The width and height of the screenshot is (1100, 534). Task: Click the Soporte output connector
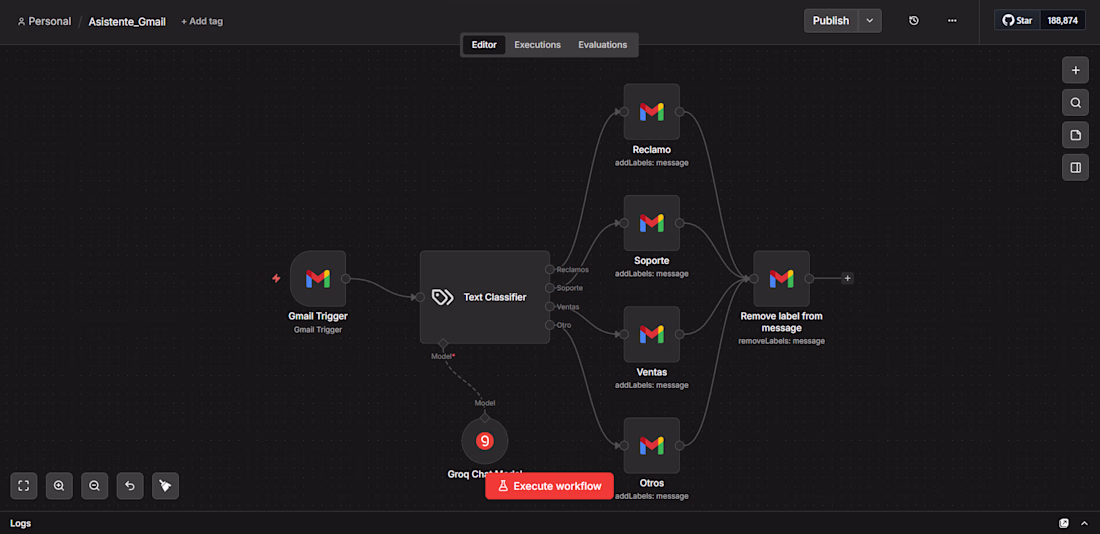click(x=549, y=288)
